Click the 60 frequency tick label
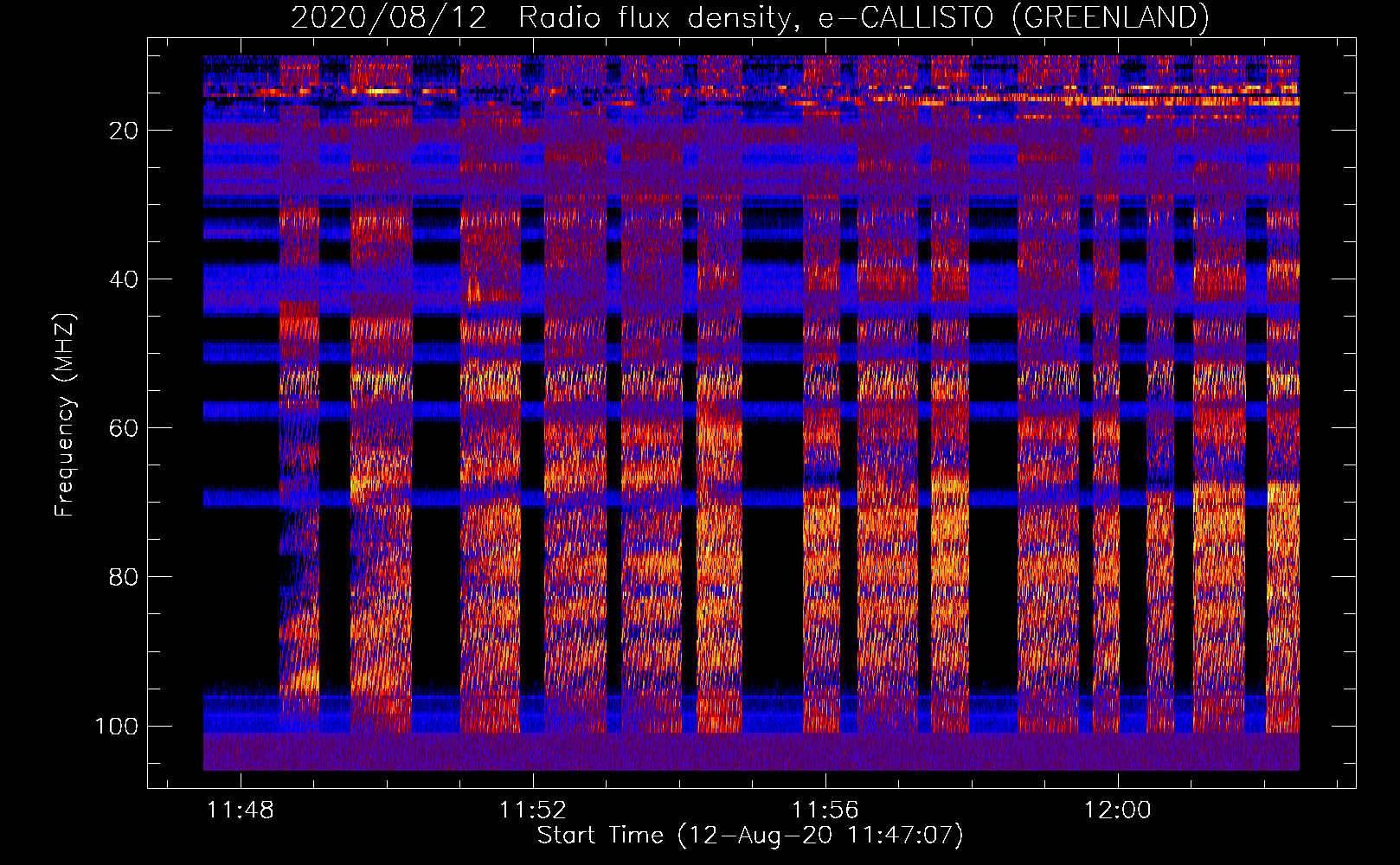Screen dimensions: 1400x865 pyautogui.click(x=123, y=428)
